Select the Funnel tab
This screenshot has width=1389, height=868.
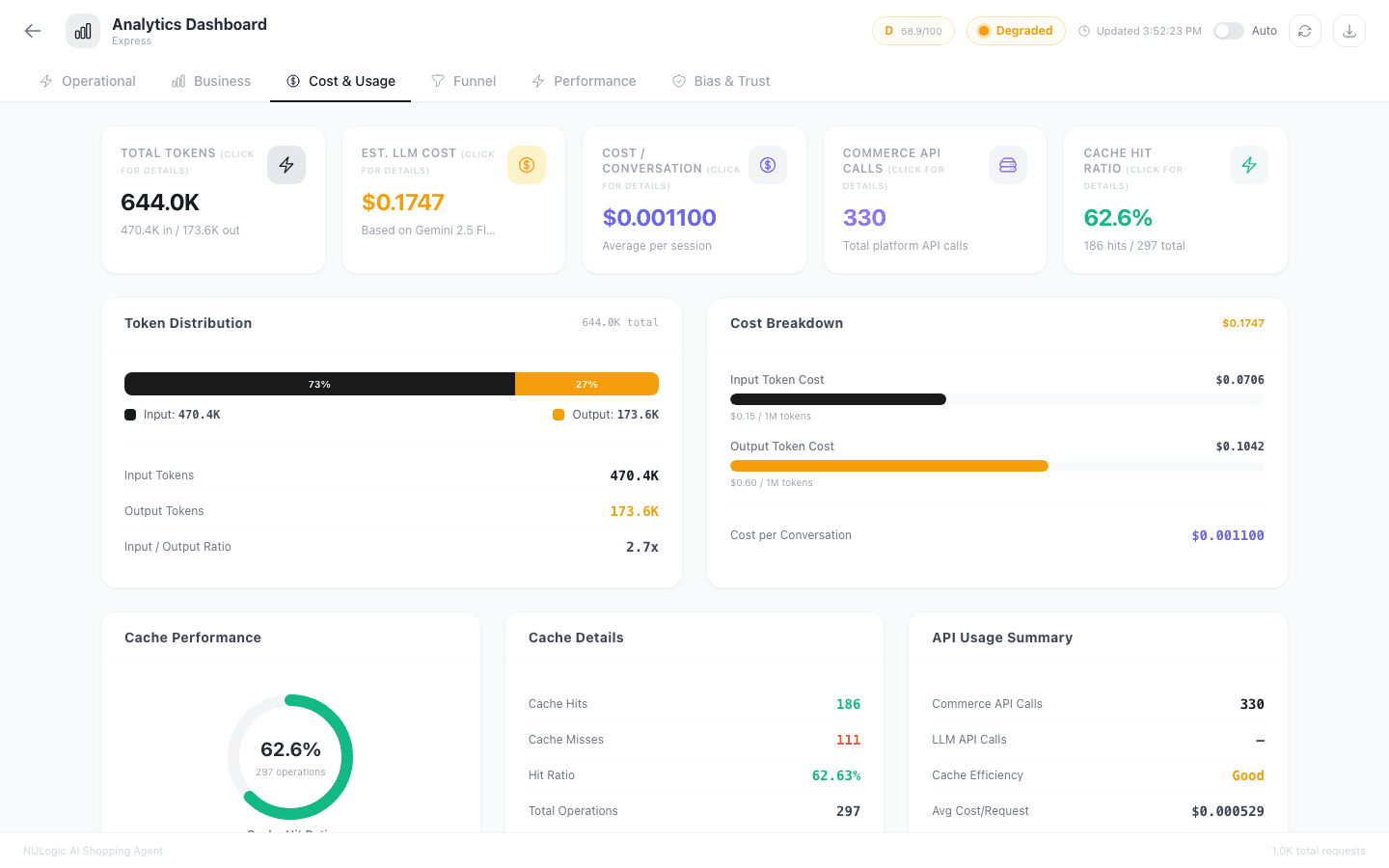[464, 81]
